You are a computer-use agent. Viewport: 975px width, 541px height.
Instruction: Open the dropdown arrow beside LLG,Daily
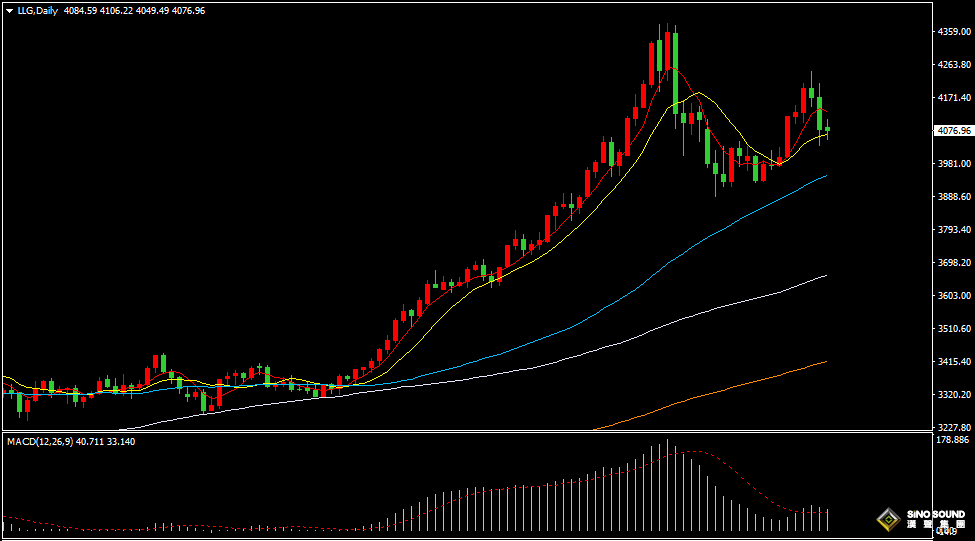point(10,10)
